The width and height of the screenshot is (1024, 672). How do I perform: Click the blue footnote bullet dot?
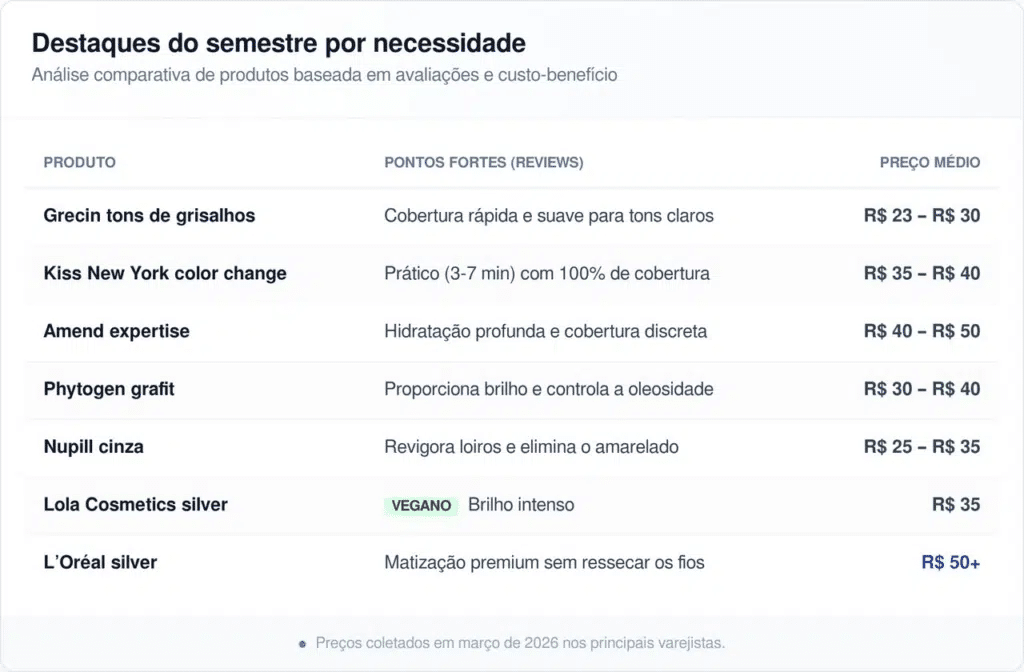coord(302,644)
